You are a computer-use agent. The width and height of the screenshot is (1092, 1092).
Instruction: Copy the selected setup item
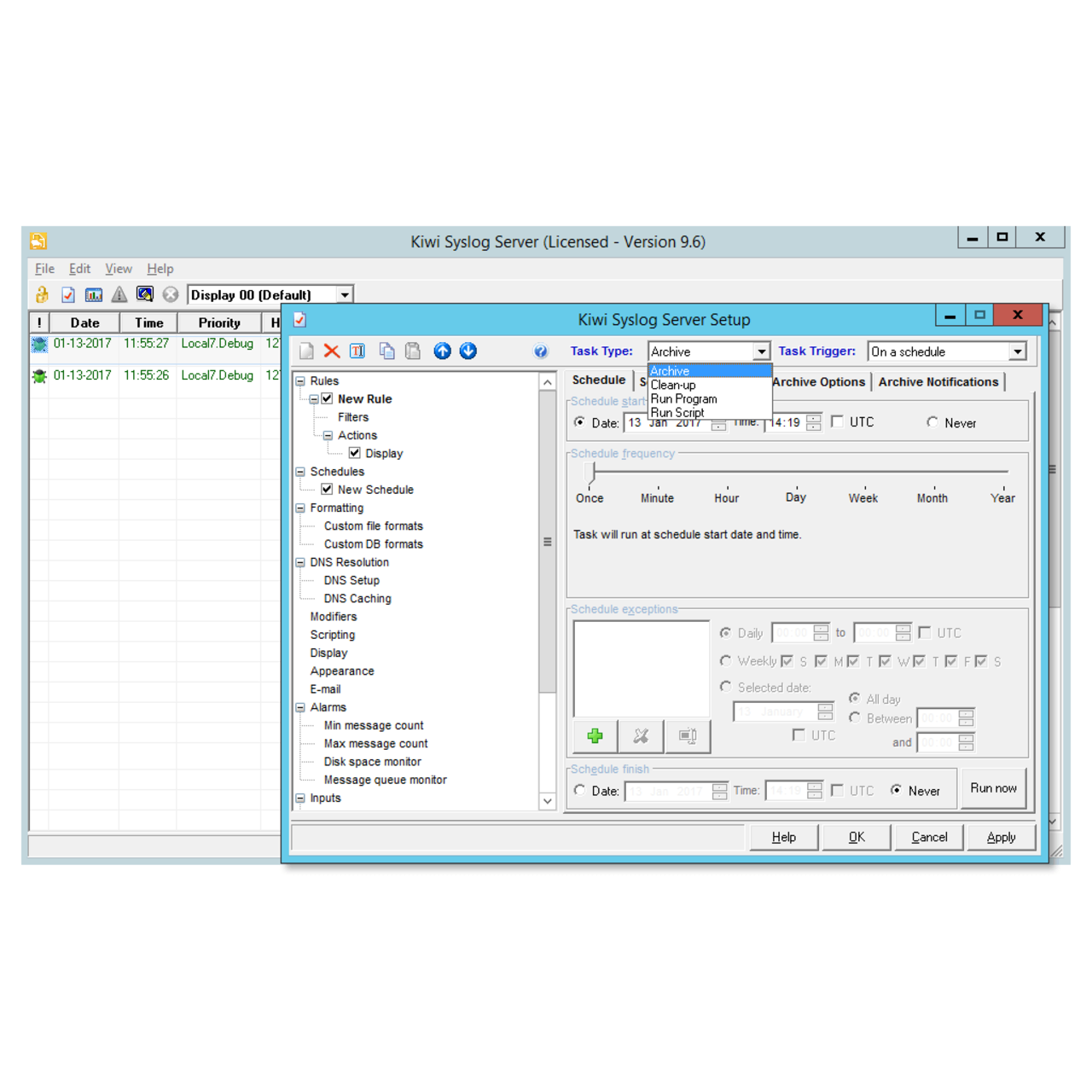click(385, 351)
